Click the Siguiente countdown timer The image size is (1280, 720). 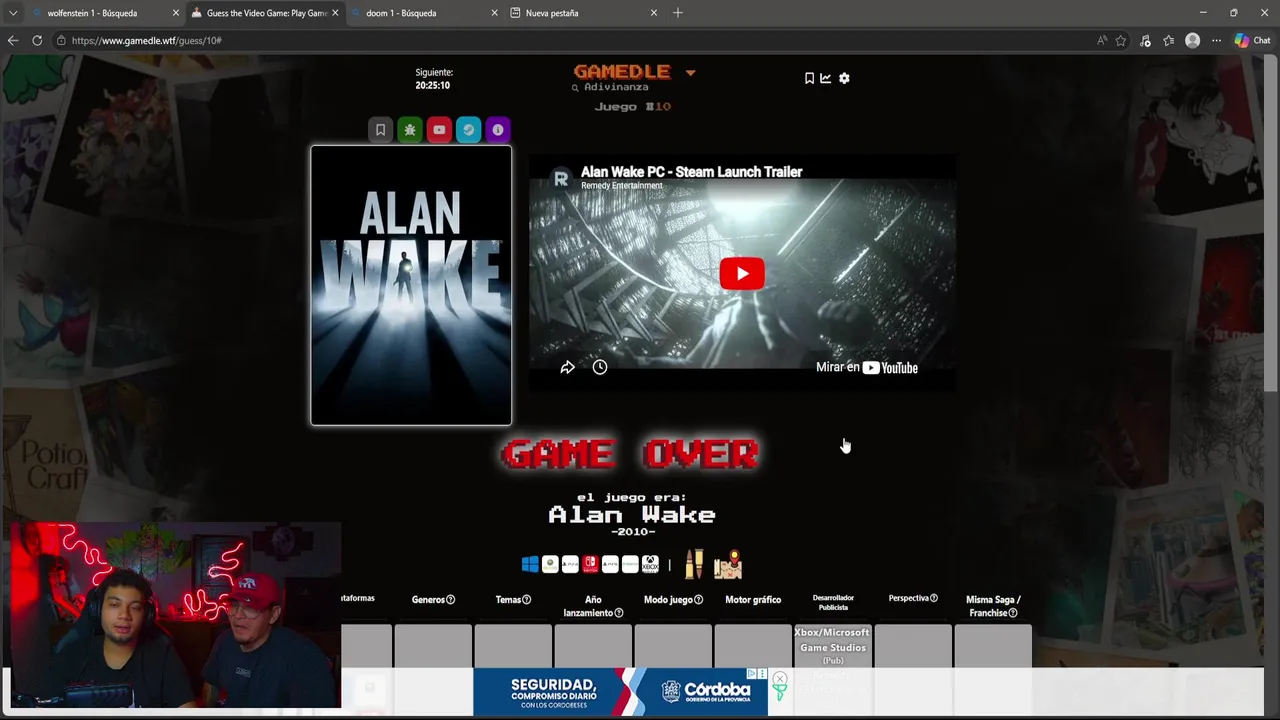434,79
